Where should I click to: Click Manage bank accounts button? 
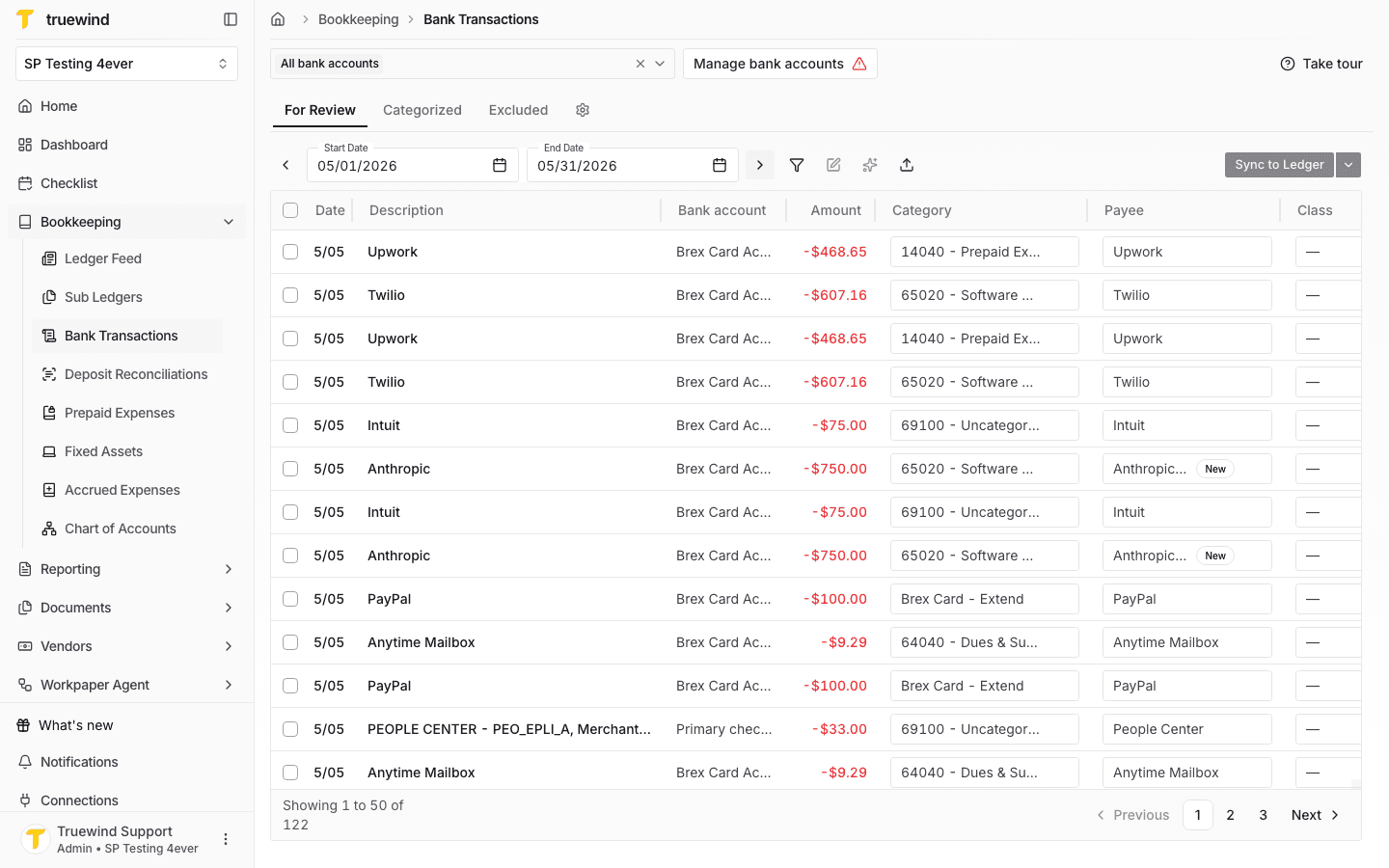pyautogui.click(x=780, y=64)
